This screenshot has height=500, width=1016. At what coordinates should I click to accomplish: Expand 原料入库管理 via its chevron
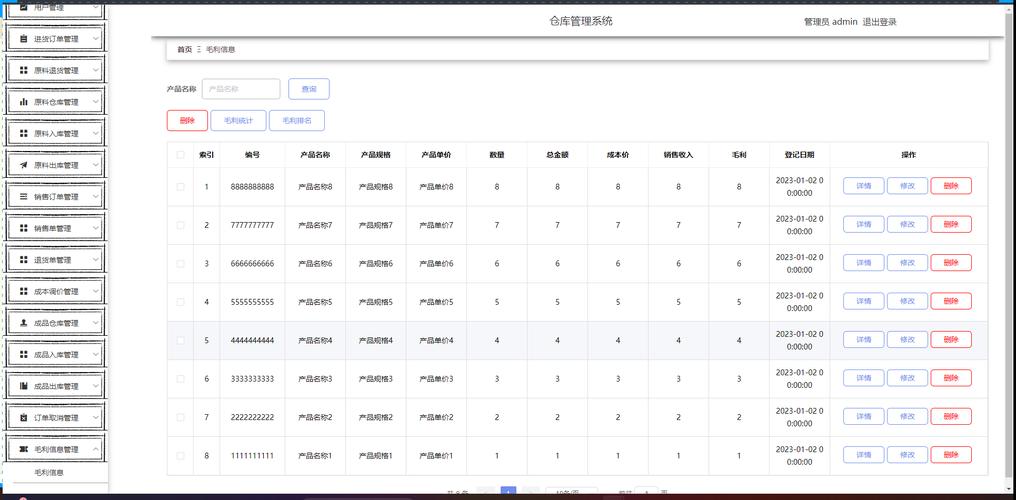coord(96,133)
